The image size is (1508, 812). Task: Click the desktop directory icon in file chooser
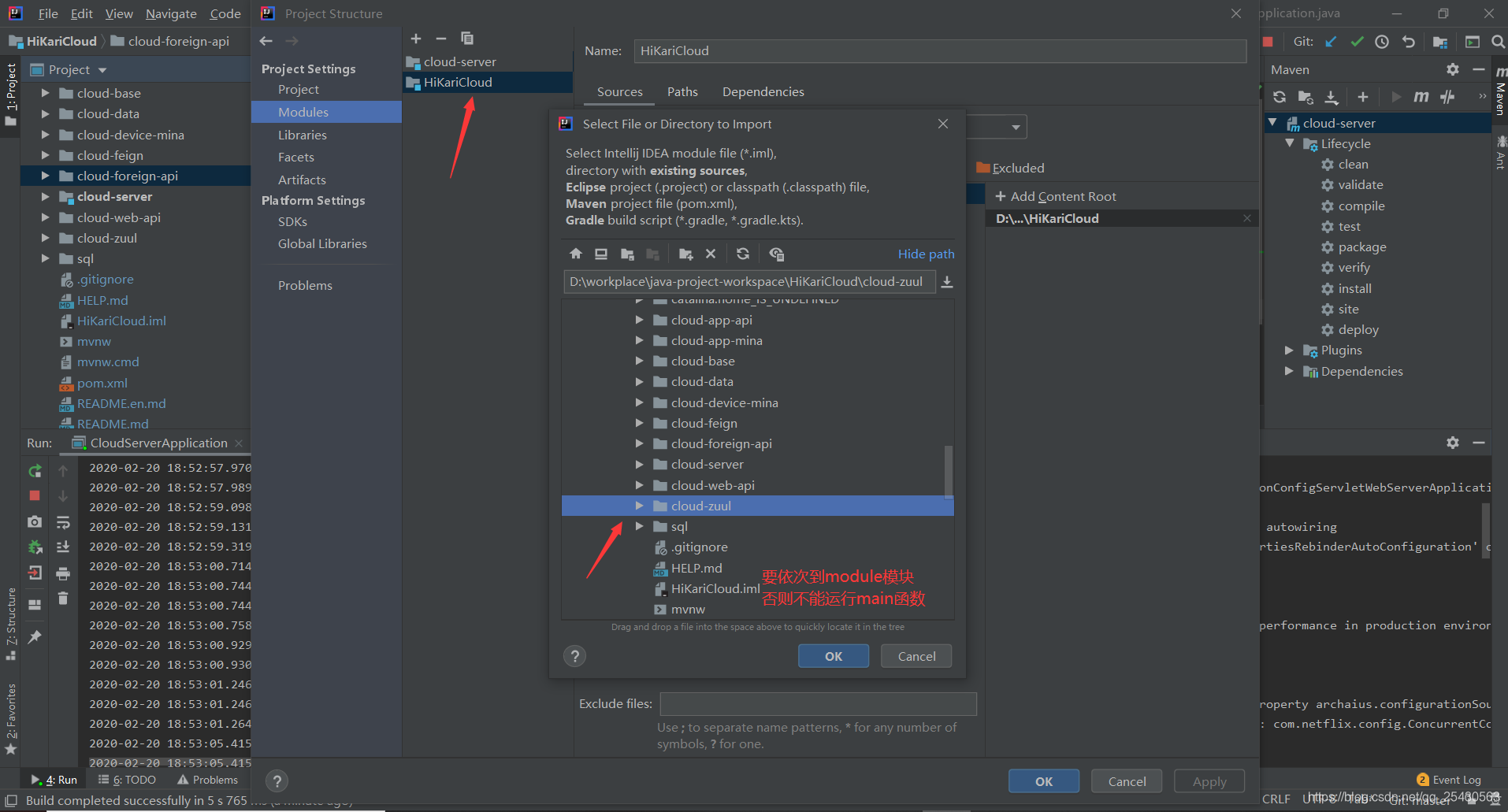click(x=601, y=254)
